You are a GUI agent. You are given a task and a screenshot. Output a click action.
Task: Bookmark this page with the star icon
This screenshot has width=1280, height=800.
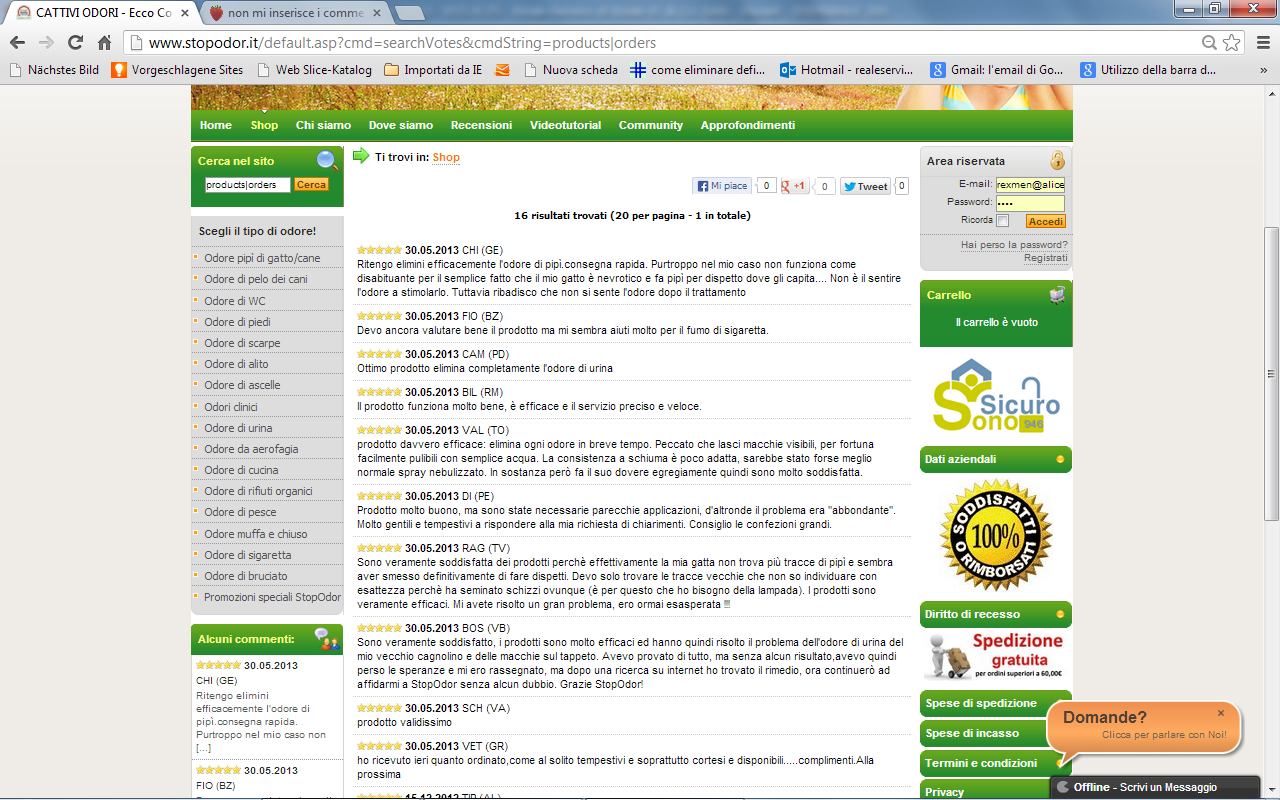[1232, 43]
